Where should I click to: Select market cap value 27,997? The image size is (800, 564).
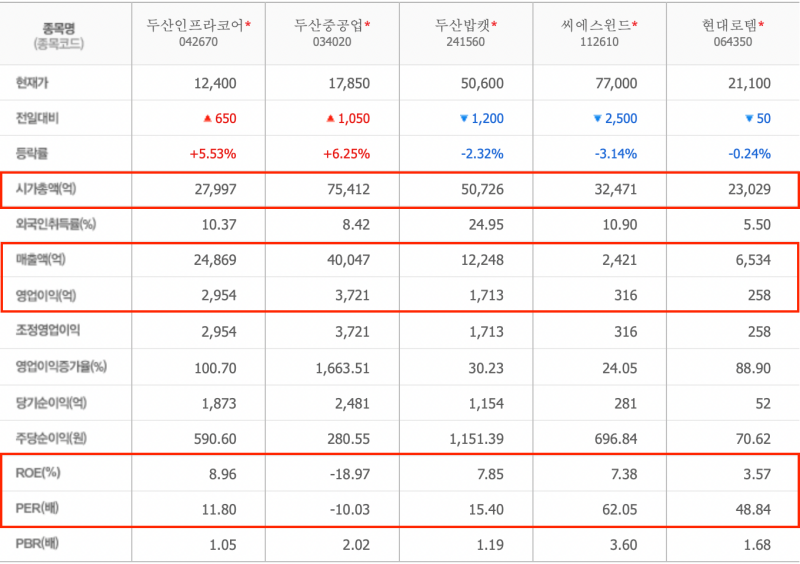coord(215,189)
